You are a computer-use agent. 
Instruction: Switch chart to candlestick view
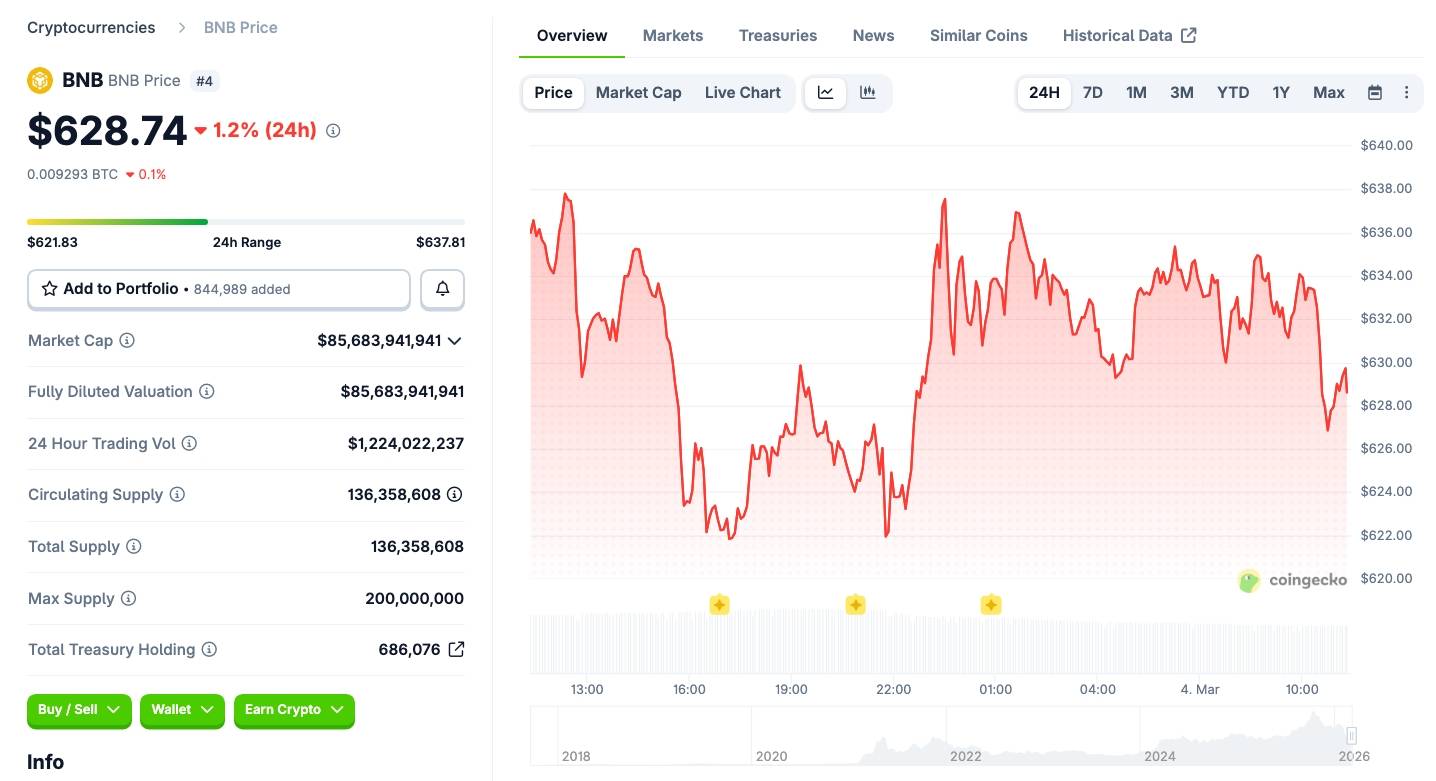[867, 92]
